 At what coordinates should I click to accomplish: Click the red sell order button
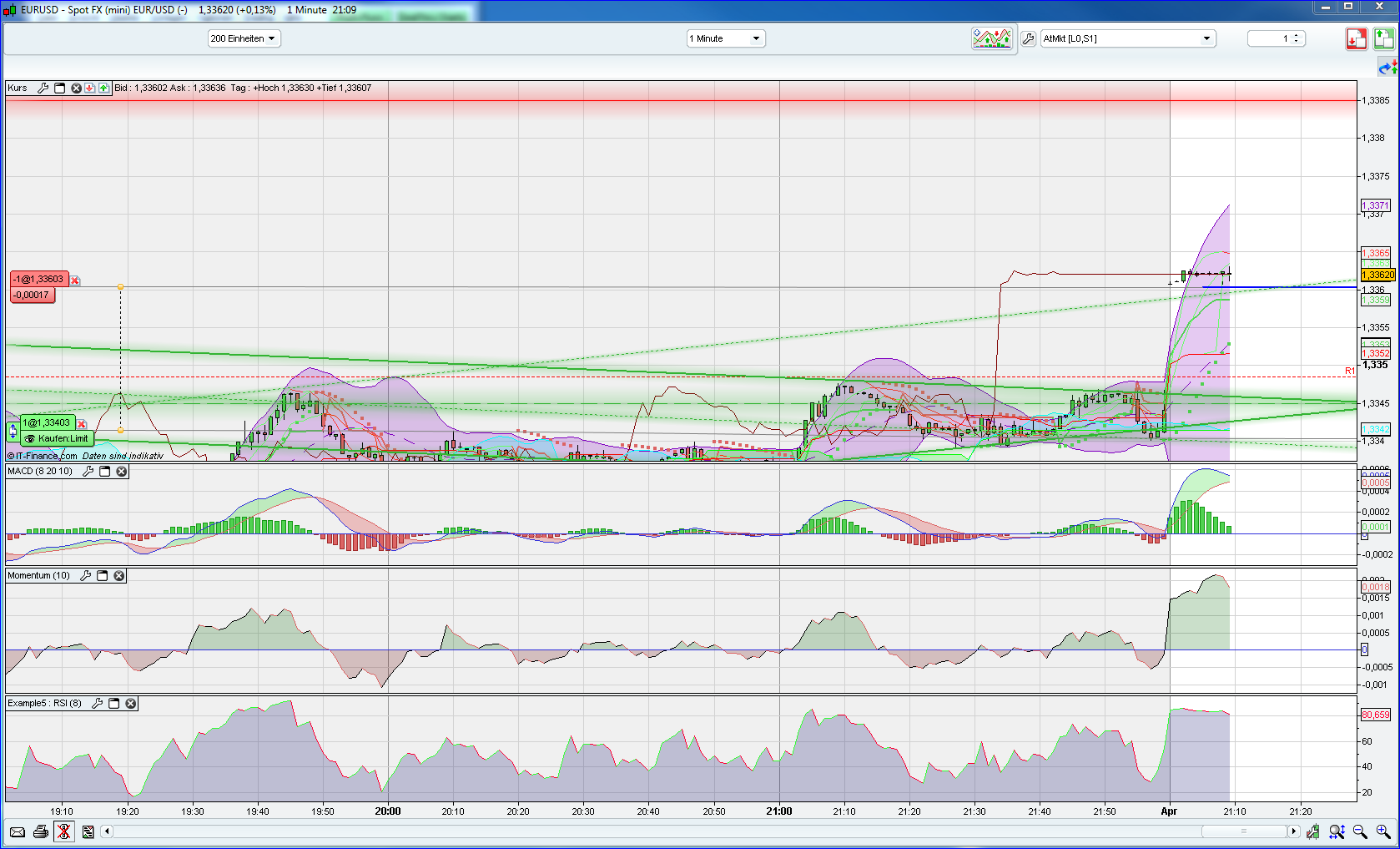(x=1356, y=38)
